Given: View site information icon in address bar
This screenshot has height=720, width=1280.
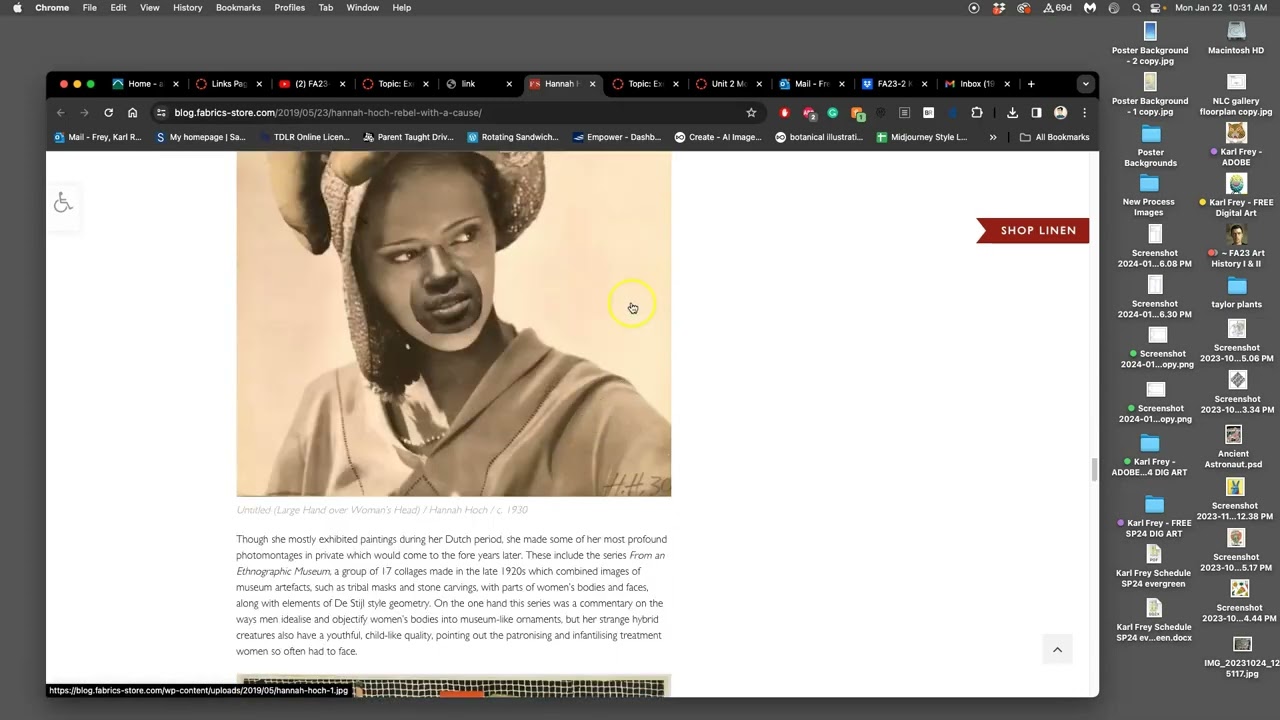Looking at the screenshot, I should pyautogui.click(x=161, y=113).
